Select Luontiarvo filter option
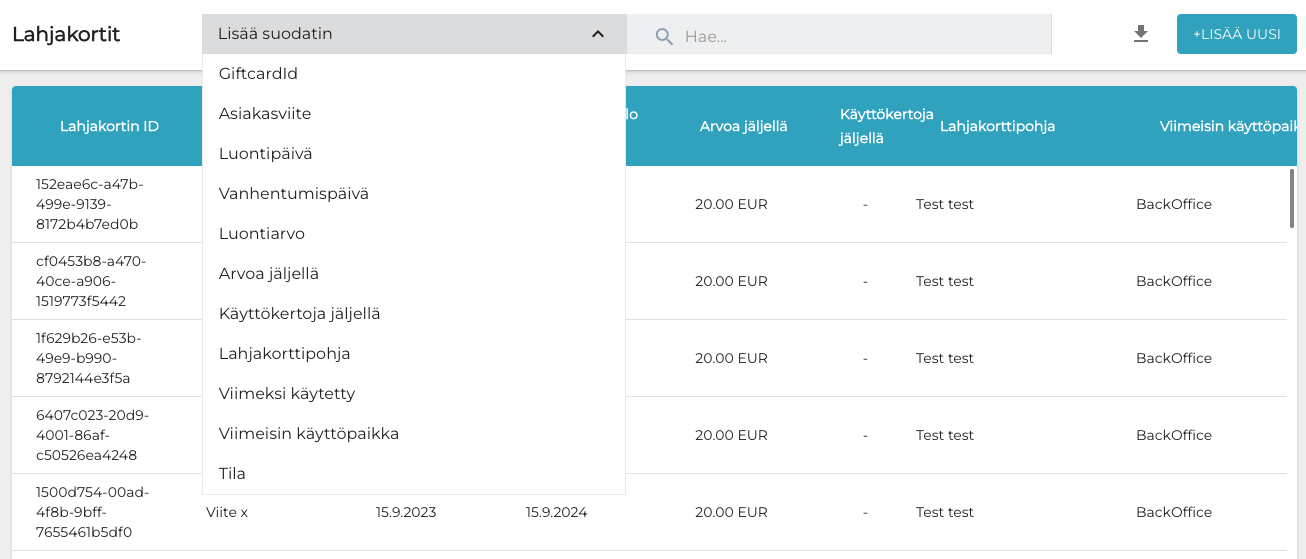 tap(261, 234)
